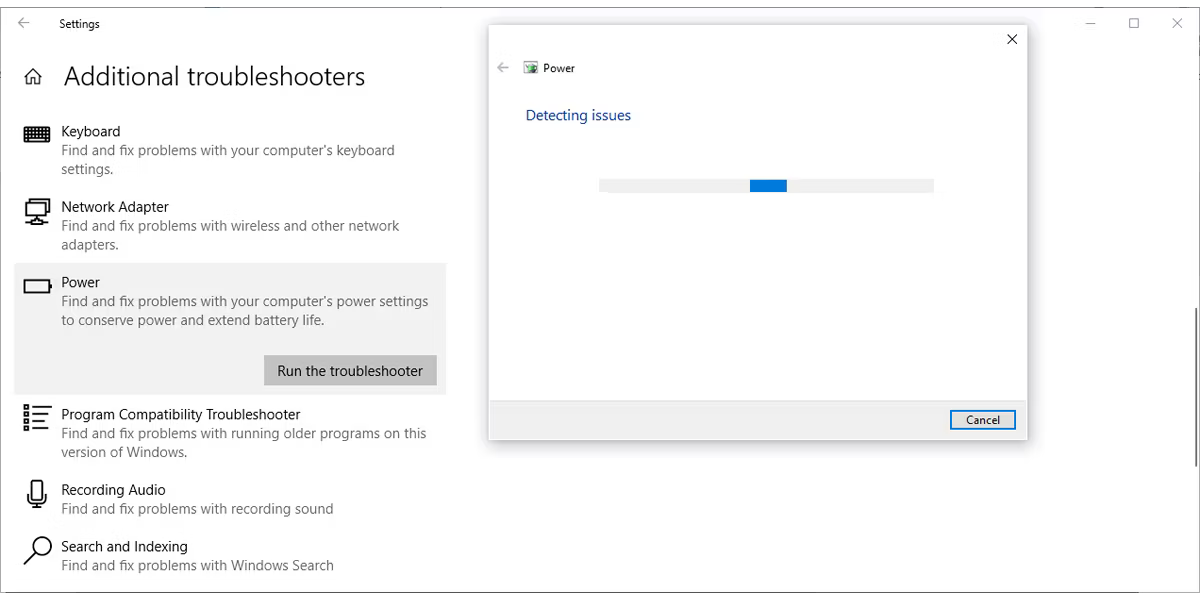The image size is (1200, 600).
Task: Click the Power dialog title icon
Action: [531, 68]
